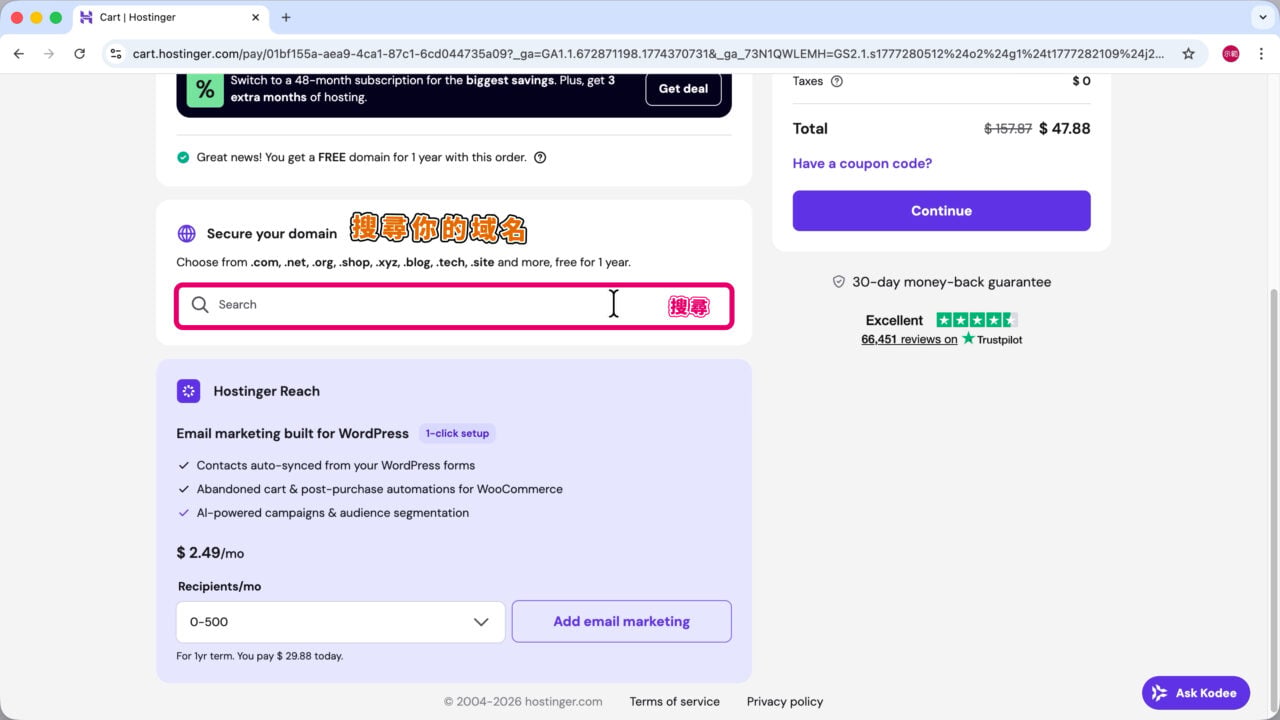Bookmark this page with the star icon
Image resolution: width=1280 pixels, height=720 pixels.
[x=1188, y=54]
